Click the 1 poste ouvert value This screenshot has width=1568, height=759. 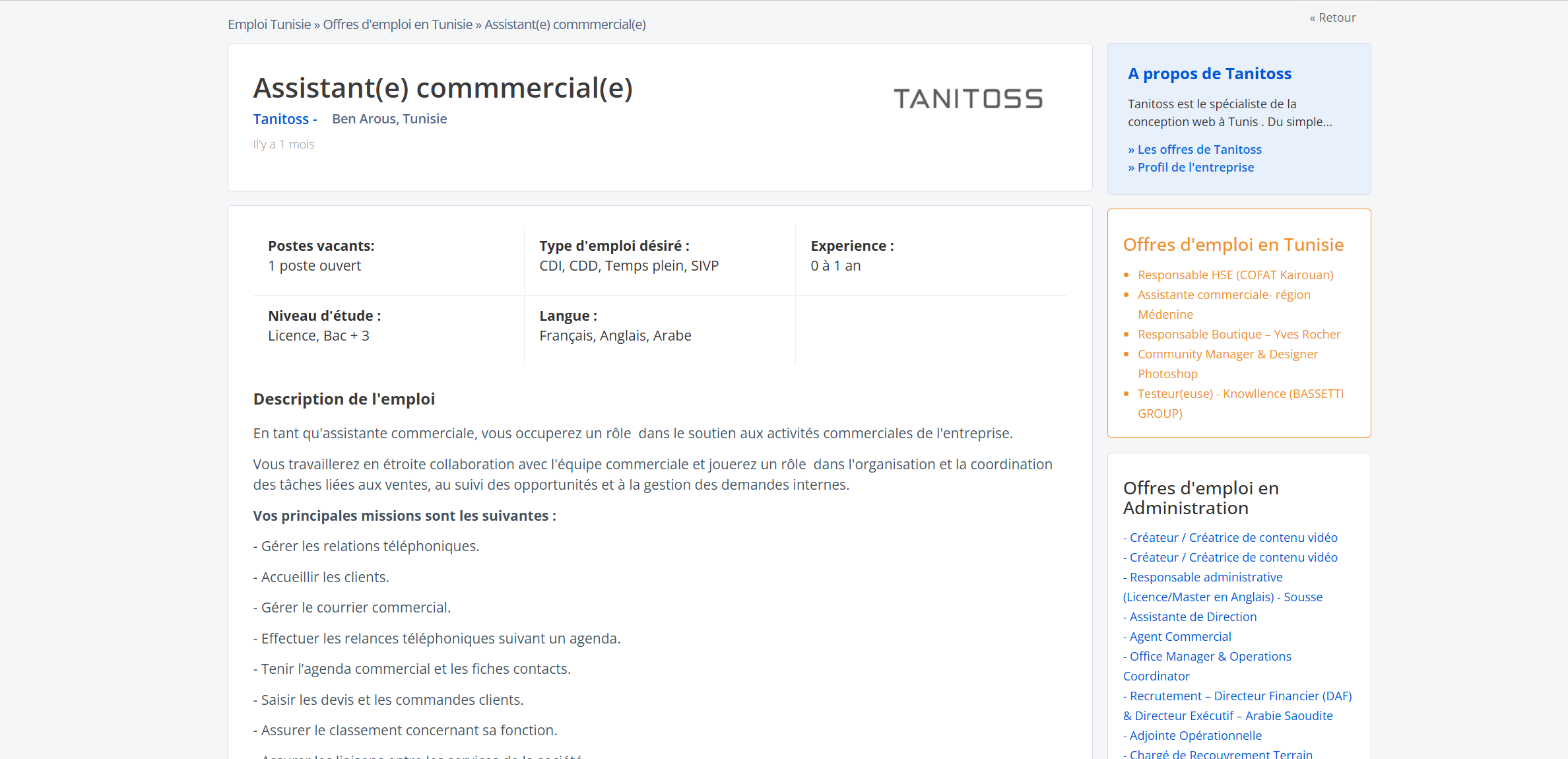tap(314, 265)
